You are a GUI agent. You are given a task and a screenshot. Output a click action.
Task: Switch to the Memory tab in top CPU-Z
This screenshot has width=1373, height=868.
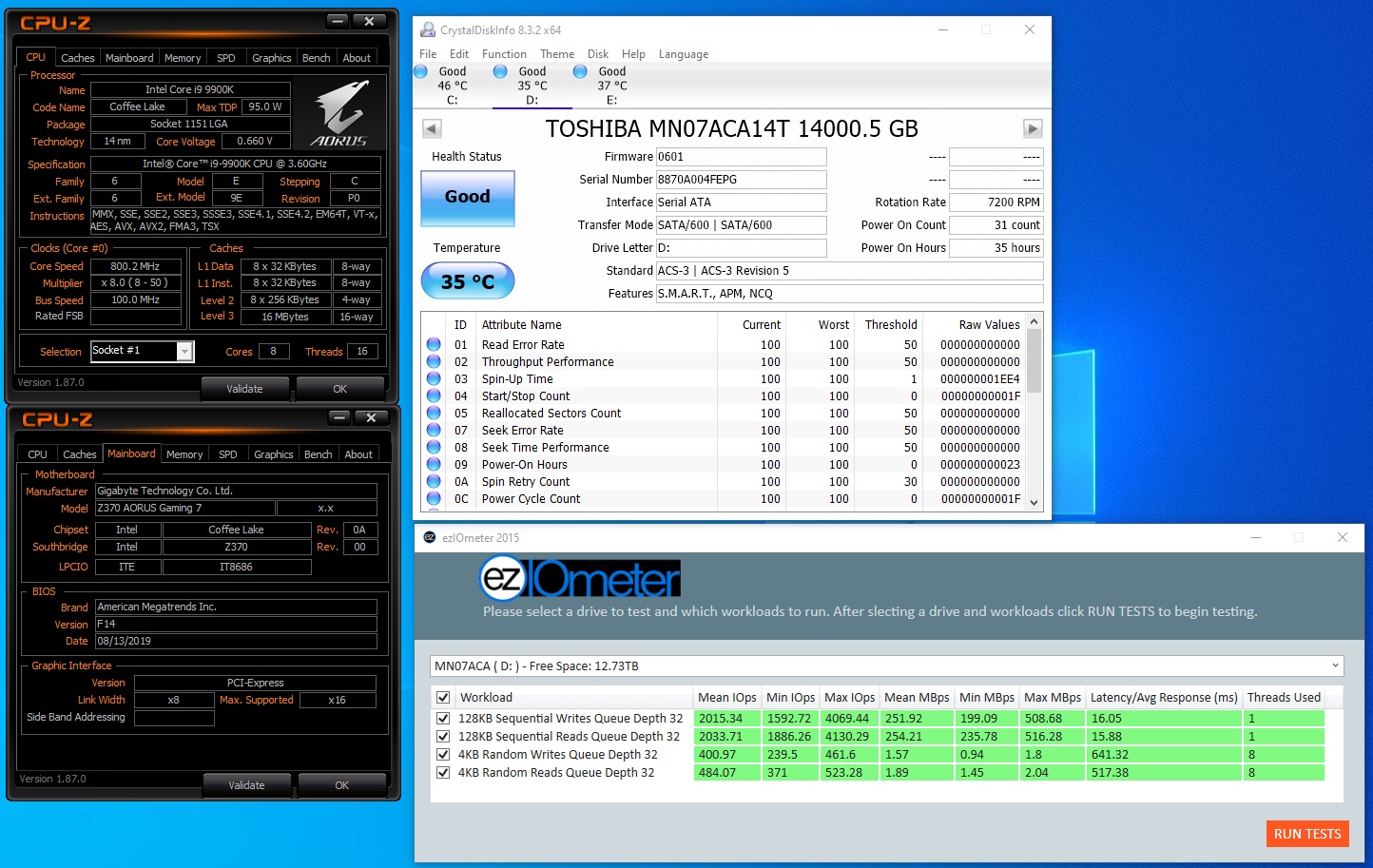(183, 58)
